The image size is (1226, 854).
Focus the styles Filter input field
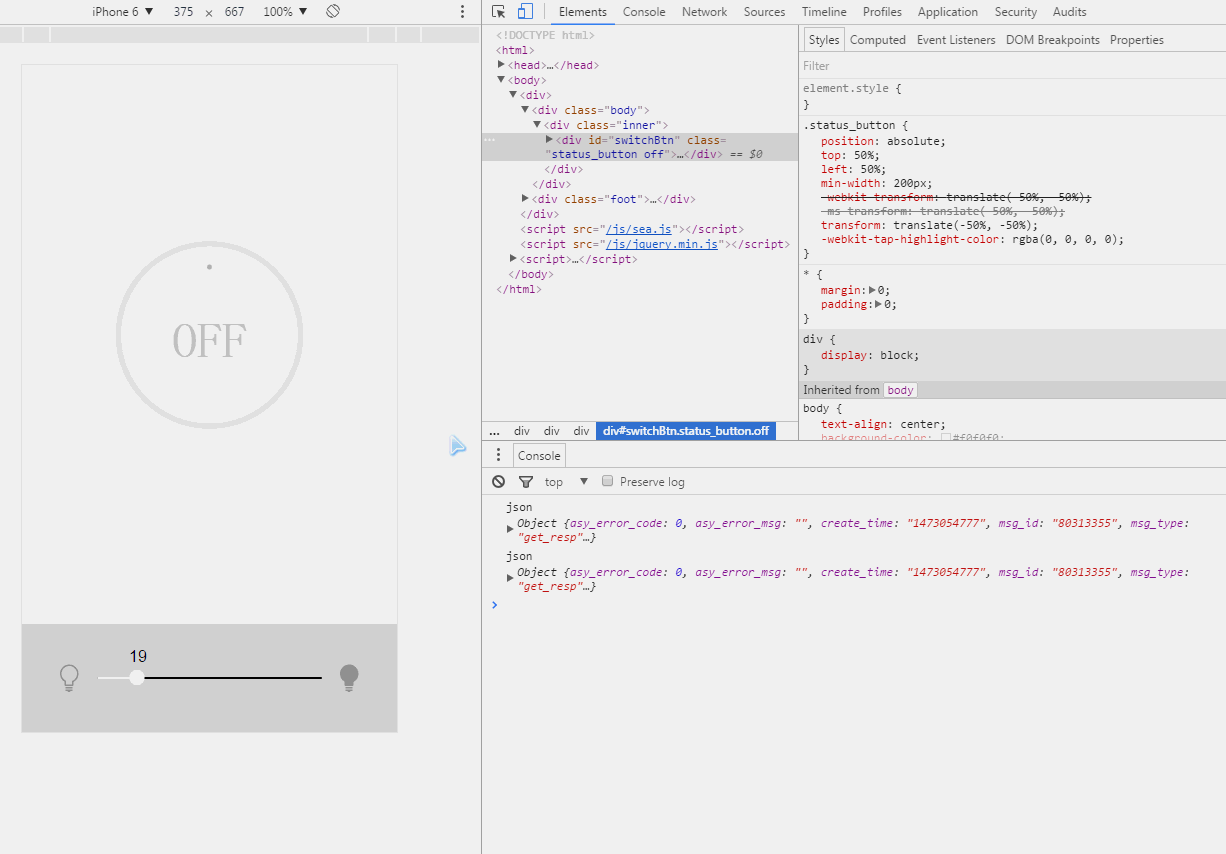click(x=1012, y=66)
